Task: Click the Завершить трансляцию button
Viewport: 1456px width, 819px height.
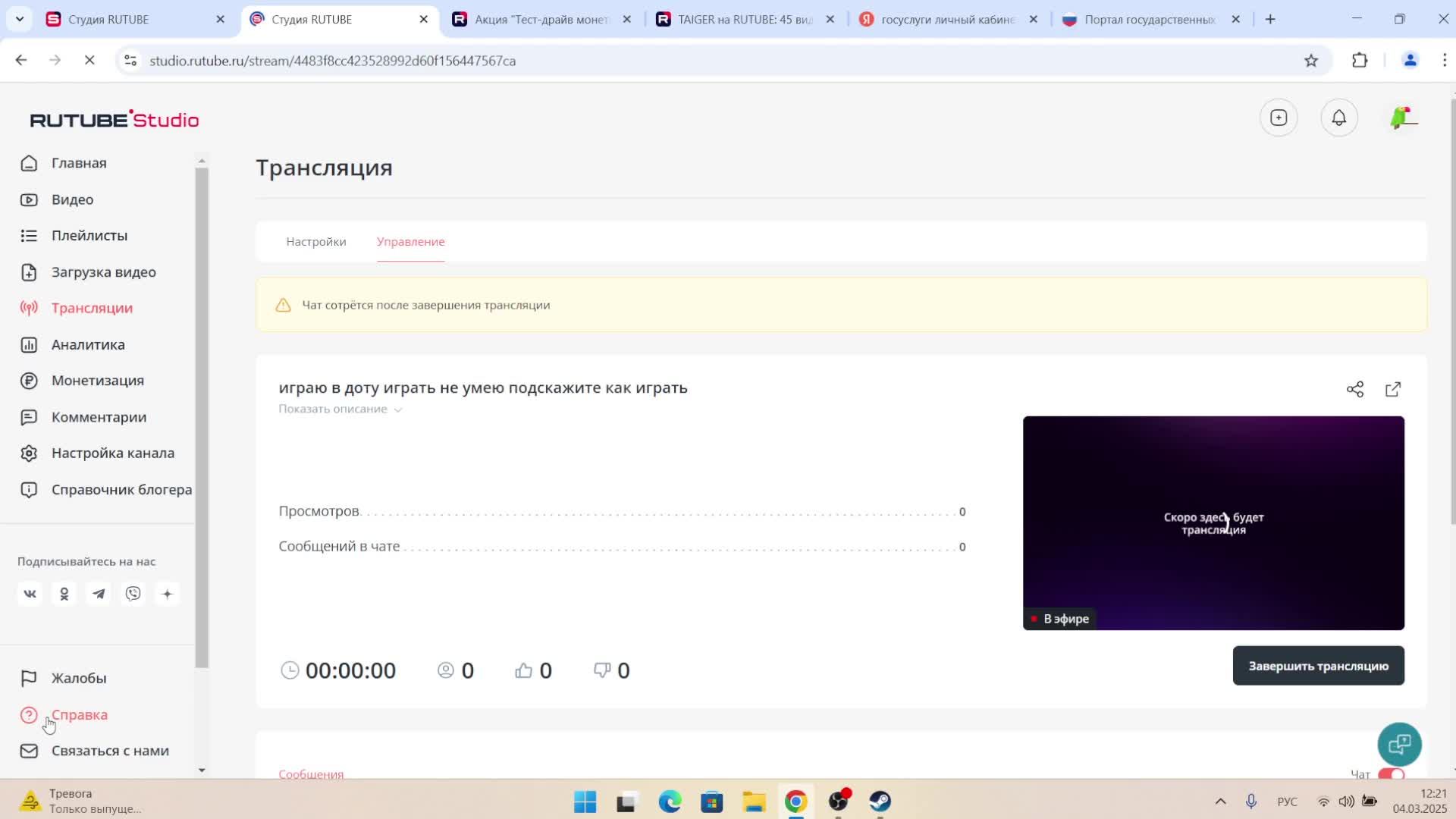Action: (1318, 666)
